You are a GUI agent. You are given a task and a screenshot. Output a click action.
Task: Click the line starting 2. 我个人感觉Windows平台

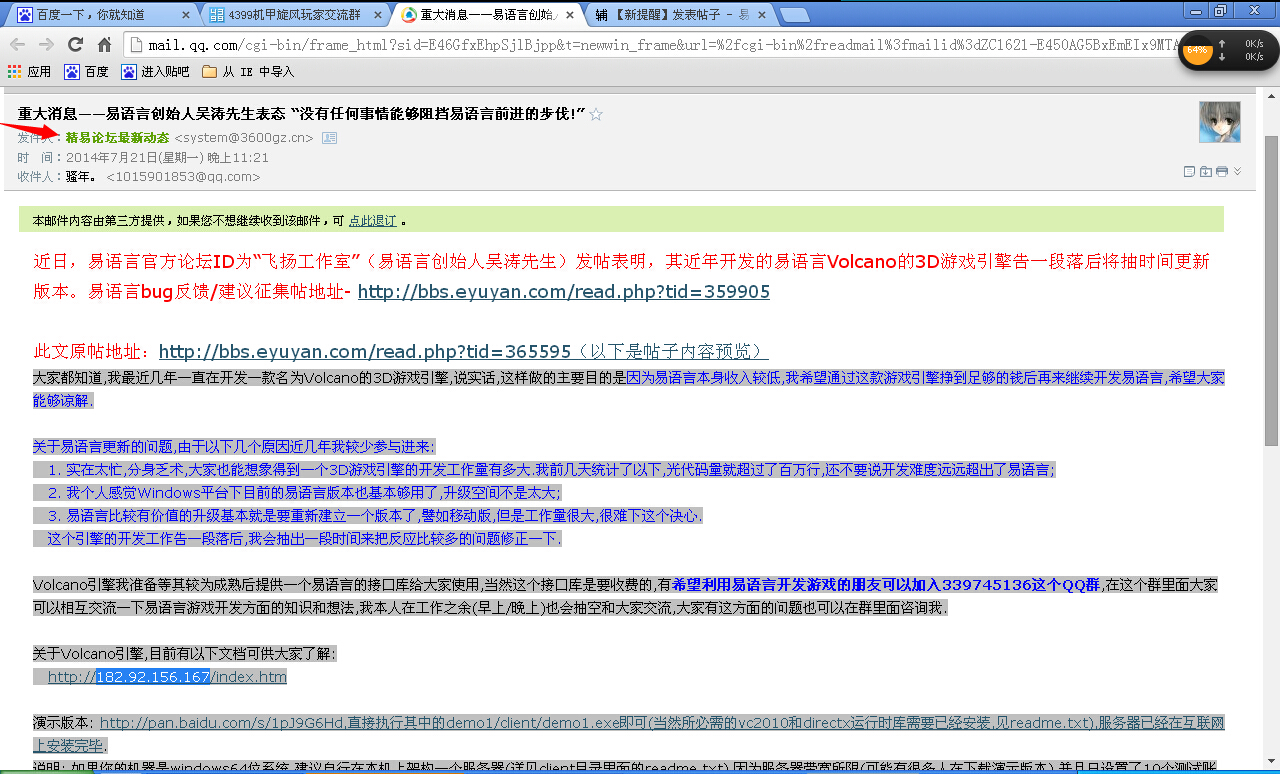click(297, 492)
